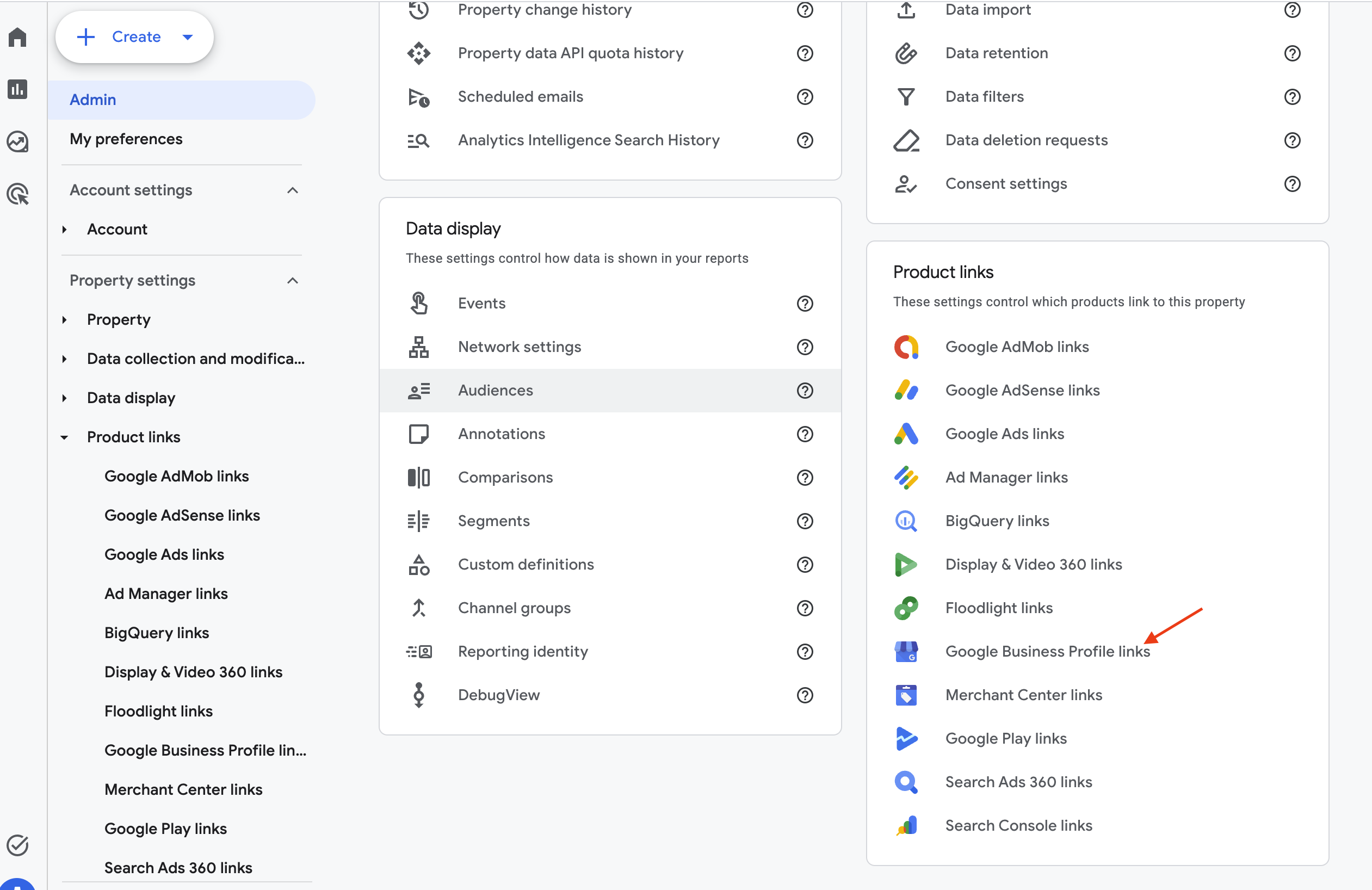Open the Reports bar chart icon
1372x890 pixels.
[17, 89]
